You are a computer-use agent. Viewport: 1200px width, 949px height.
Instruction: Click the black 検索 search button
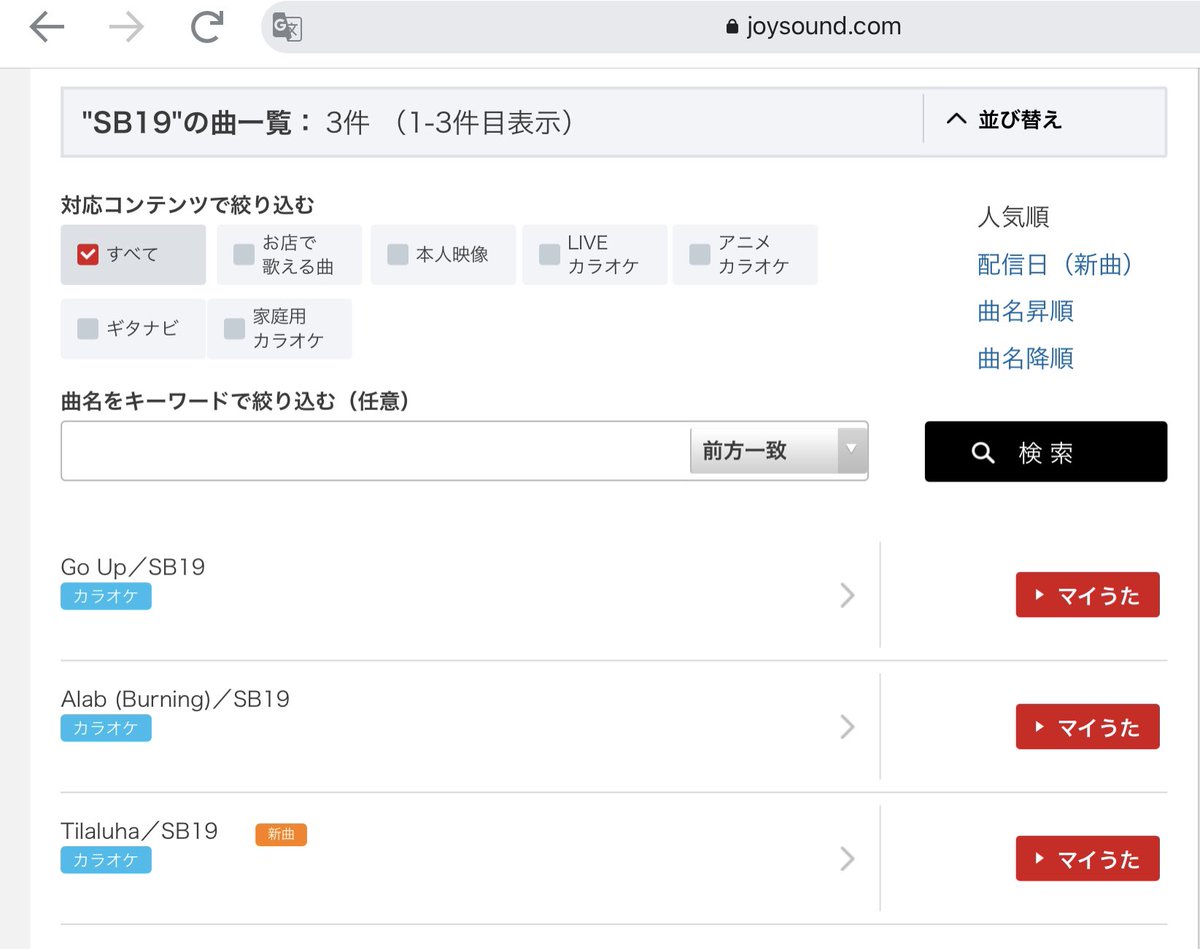click(1046, 452)
